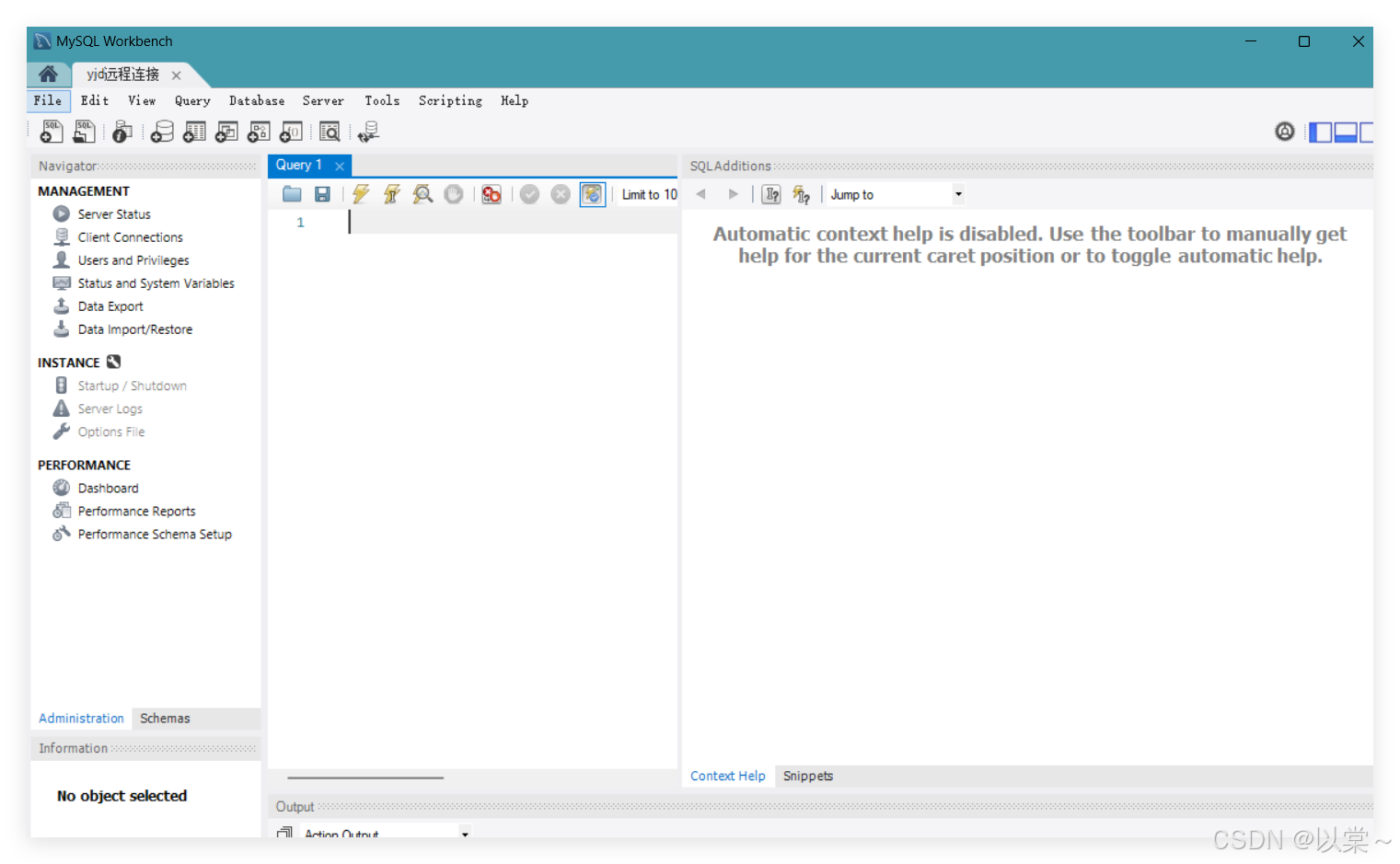Open the Tools menu
This screenshot has width=1400, height=864.
pyautogui.click(x=382, y=101)
